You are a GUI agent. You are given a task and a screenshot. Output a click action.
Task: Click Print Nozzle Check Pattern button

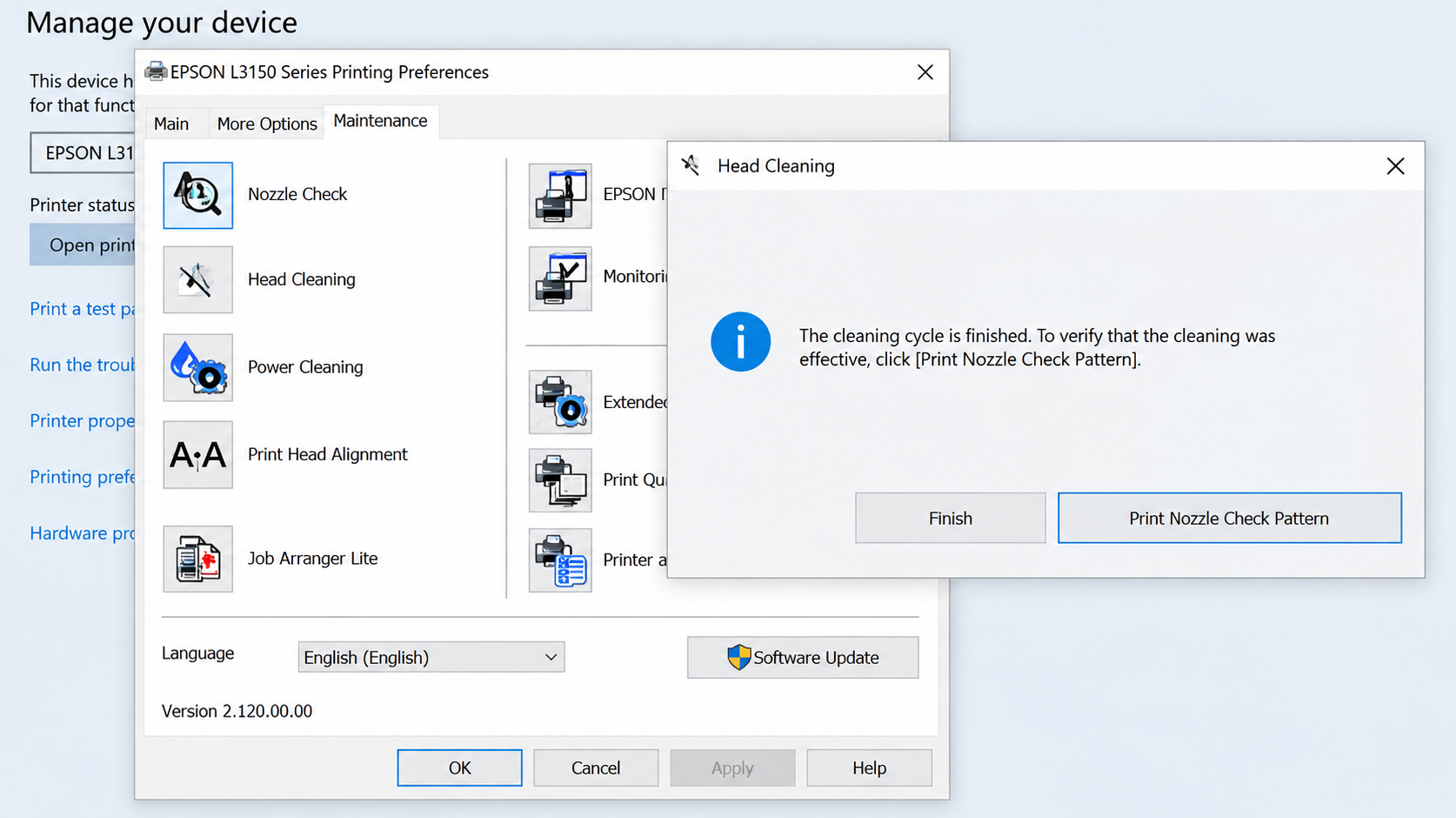[x=1229, y=518]
